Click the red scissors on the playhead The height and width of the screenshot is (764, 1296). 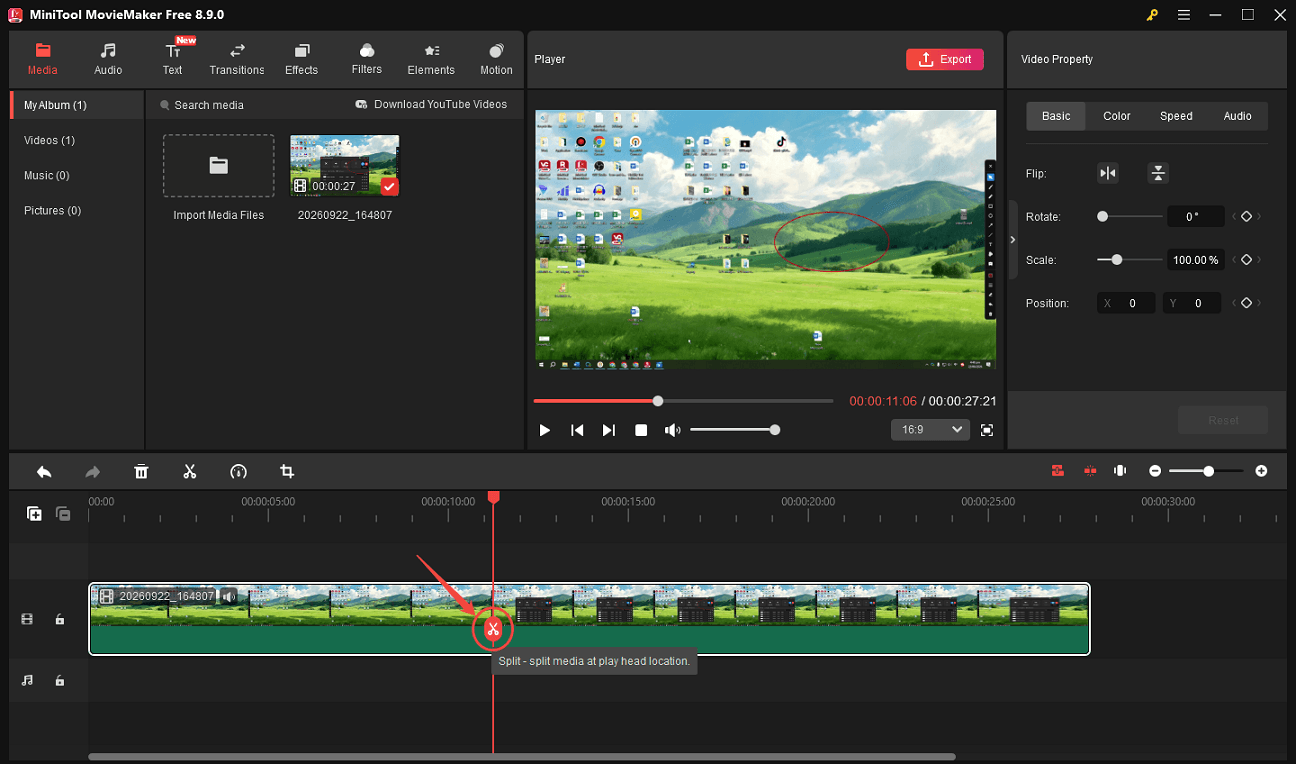[x=492, y=629]
